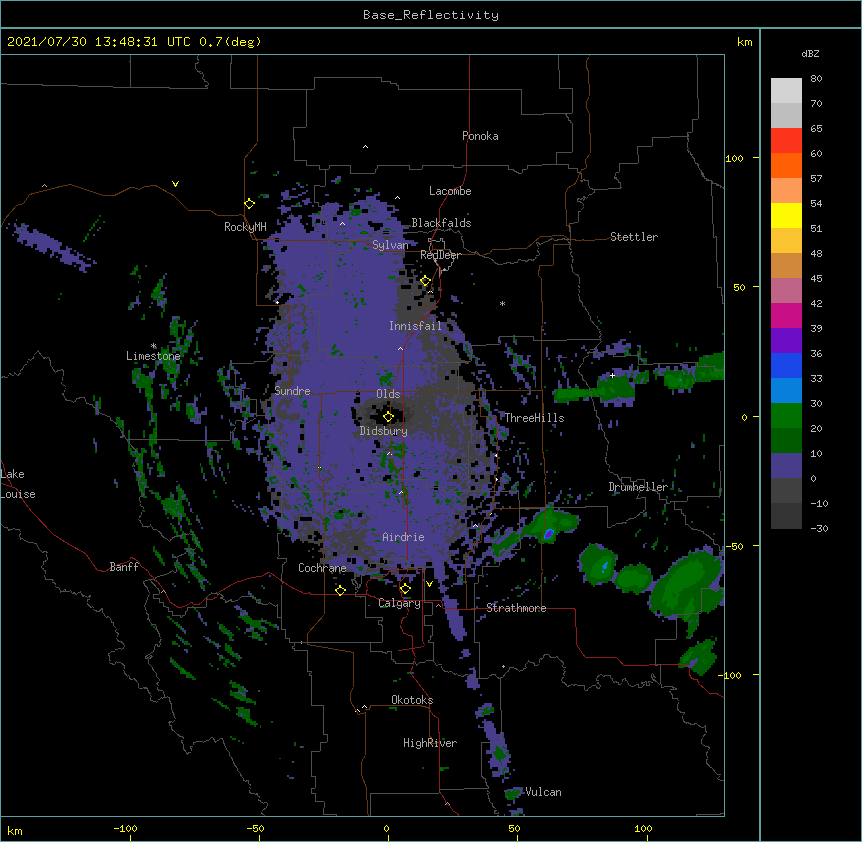
Task: Pick the green 20-30 dBZ legend swatch
Action: click(786, 416)
